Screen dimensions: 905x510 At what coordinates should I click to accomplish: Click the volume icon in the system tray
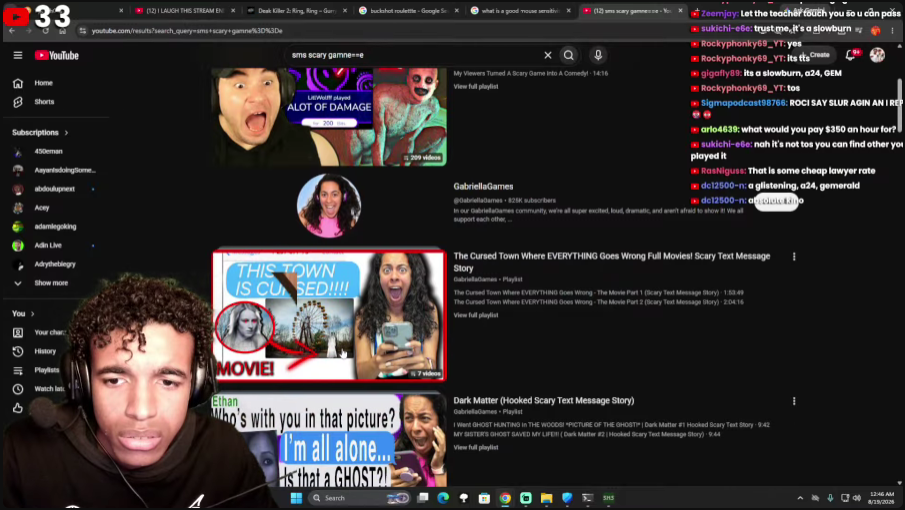[857, 498]
